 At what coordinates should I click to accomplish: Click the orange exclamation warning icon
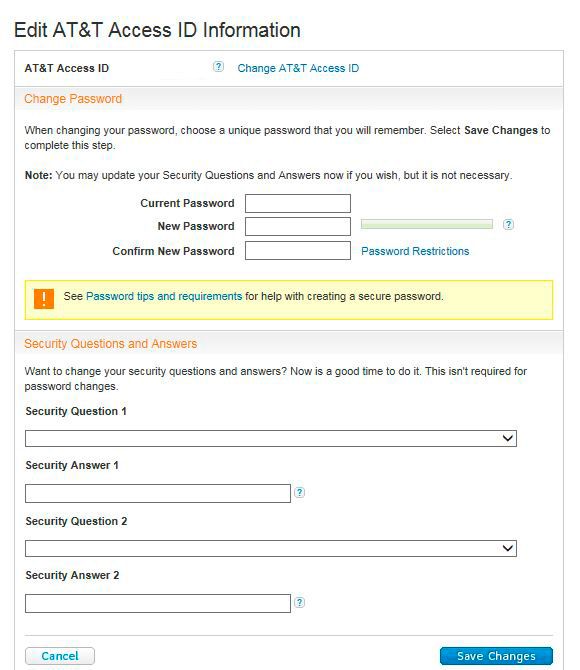click(44, 298)
